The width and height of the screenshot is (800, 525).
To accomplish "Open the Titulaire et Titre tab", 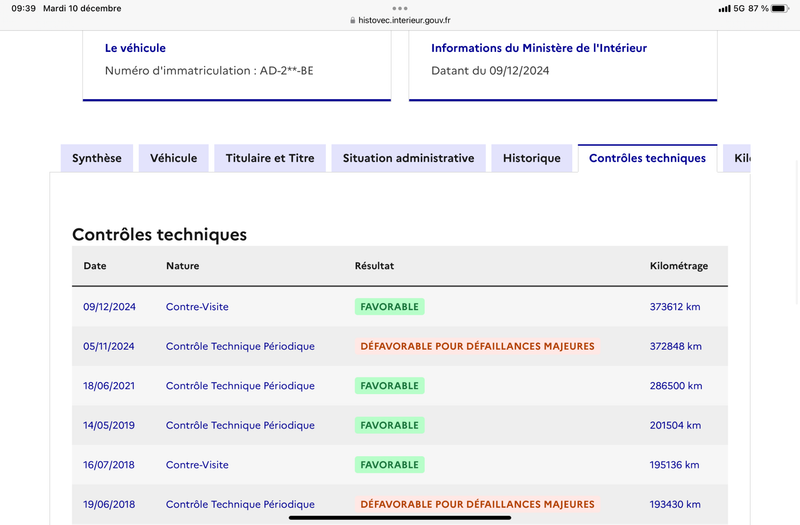I will (x=270, y=158).
